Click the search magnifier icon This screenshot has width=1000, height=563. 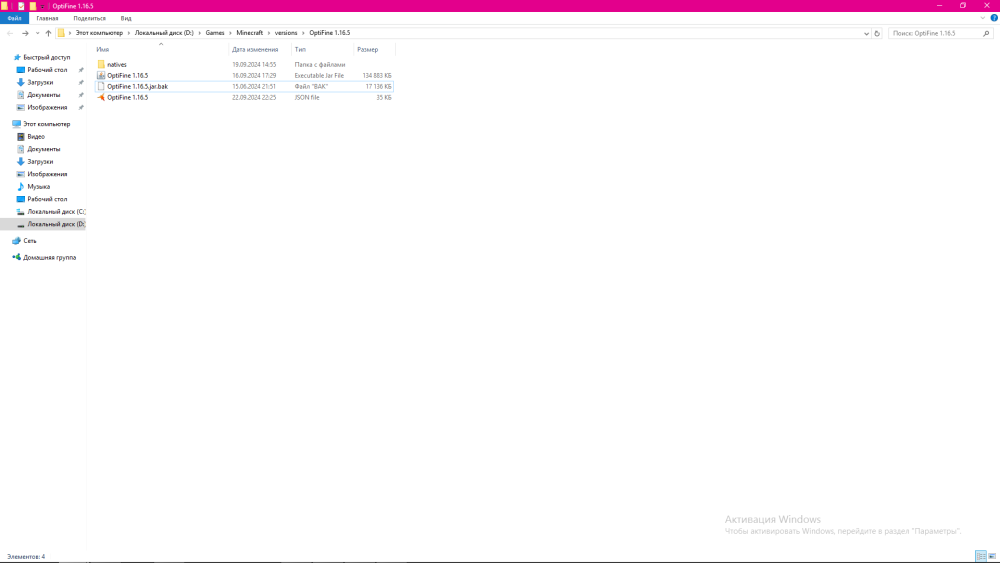[x=986, y=33]
